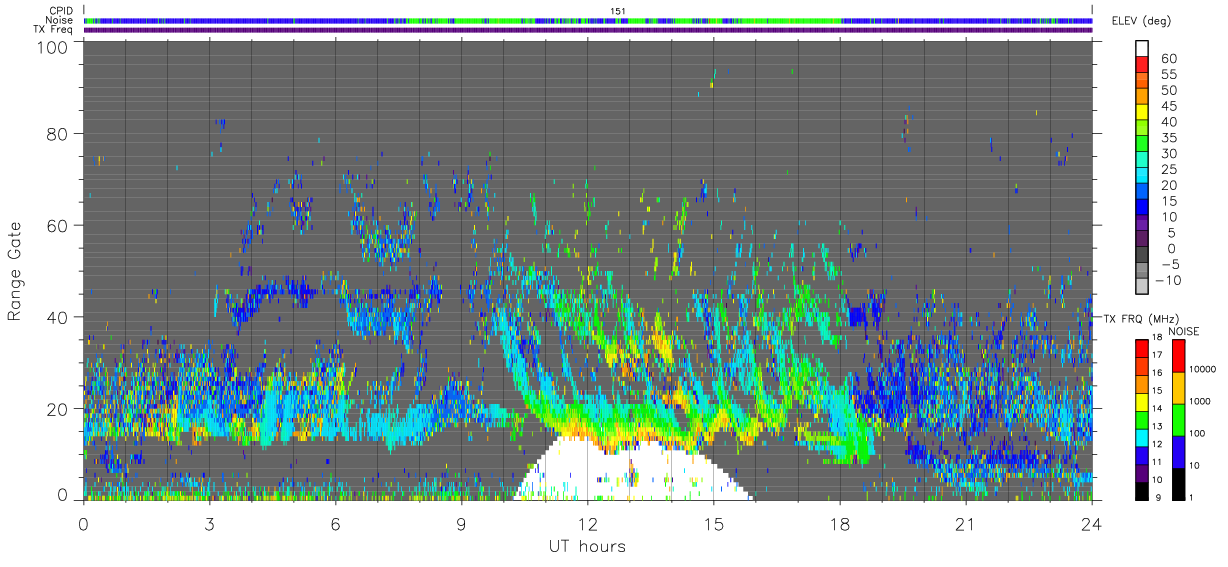Click the blue-green Noise strip above plot
Image resolution: width=1228 pixels, height=567 pixels.
click(588, 20)
